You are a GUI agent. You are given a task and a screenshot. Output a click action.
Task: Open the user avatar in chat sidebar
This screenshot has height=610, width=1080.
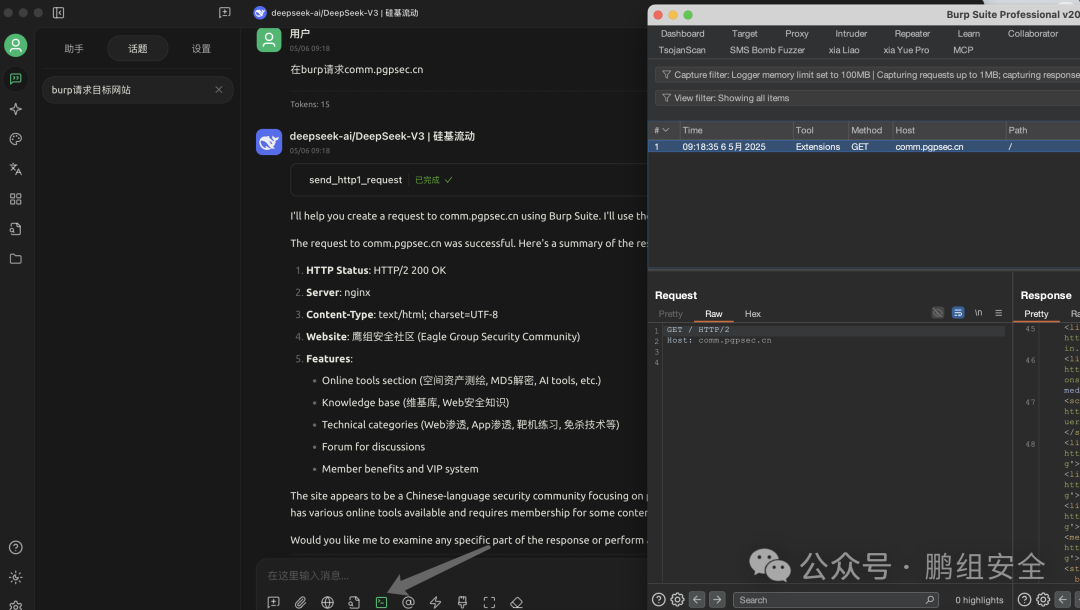point(16,45)
